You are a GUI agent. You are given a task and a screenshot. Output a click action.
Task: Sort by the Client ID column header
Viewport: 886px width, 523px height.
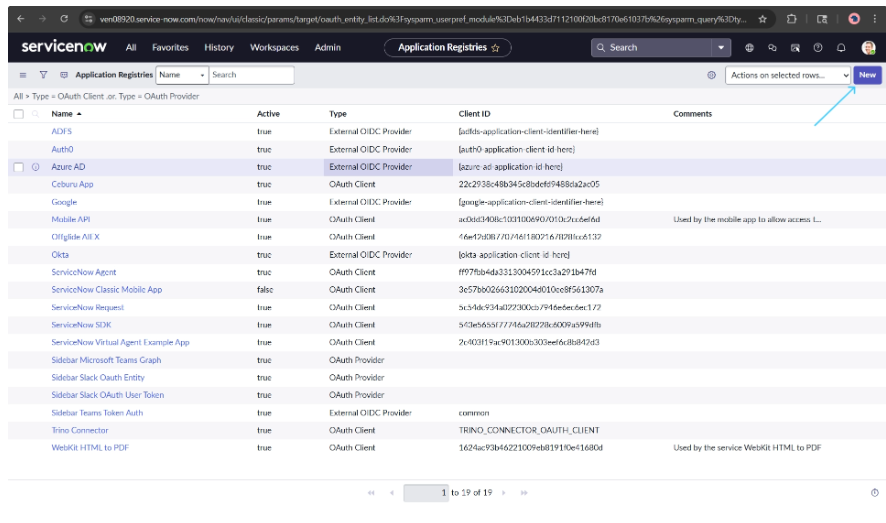click(x=474, y=114)
